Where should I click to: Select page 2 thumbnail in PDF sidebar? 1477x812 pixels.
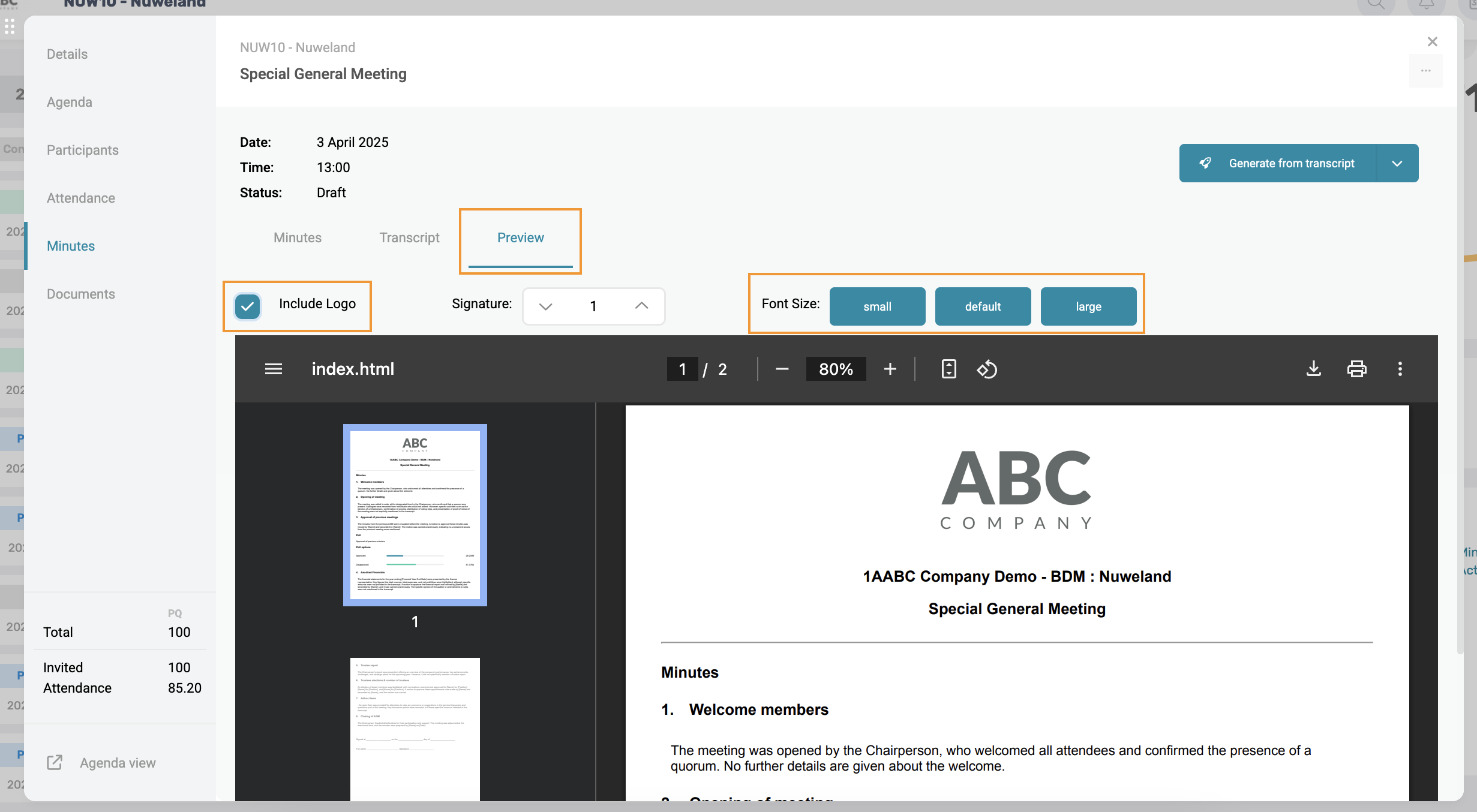(415, 729)
